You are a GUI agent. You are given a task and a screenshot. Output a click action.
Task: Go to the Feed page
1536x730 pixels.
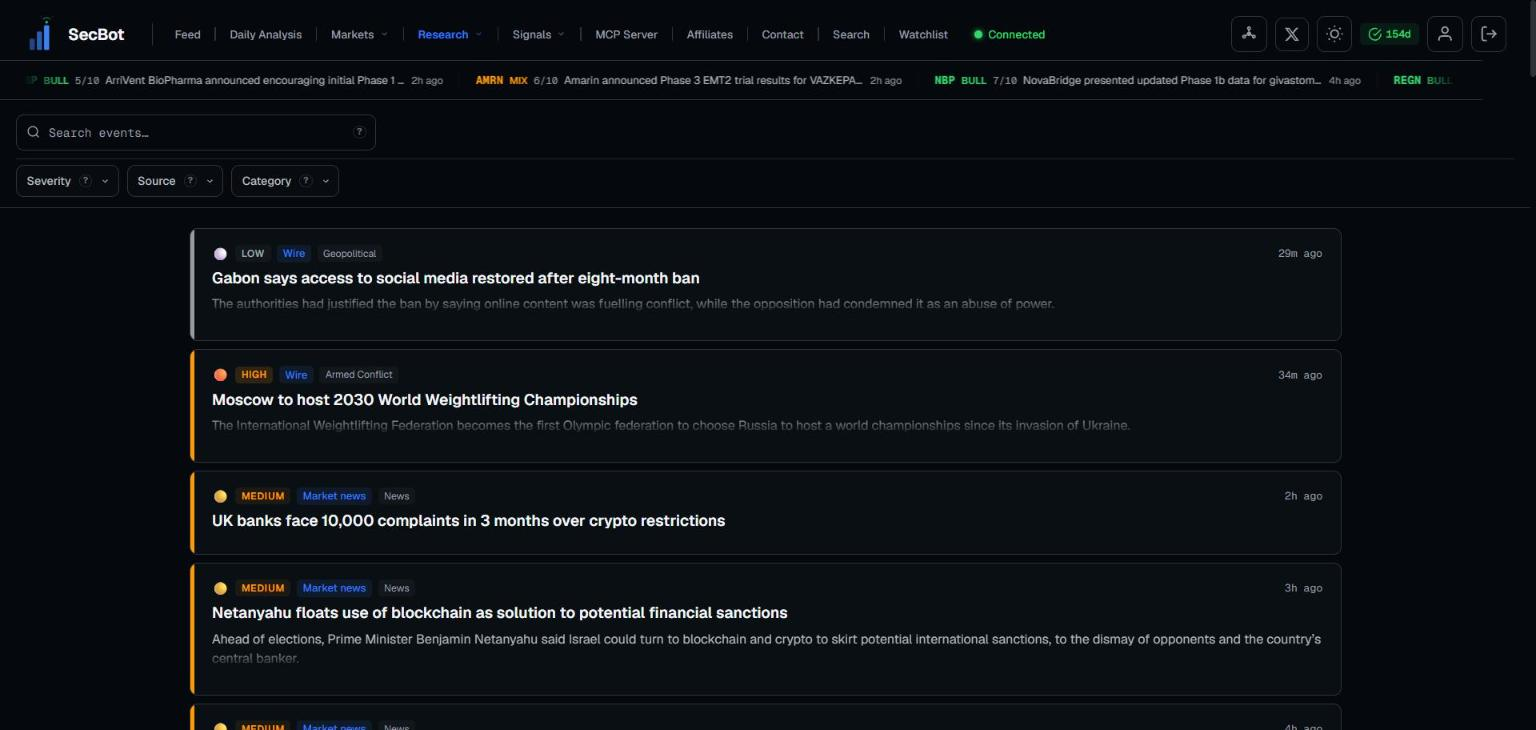[x=187, y=34]
